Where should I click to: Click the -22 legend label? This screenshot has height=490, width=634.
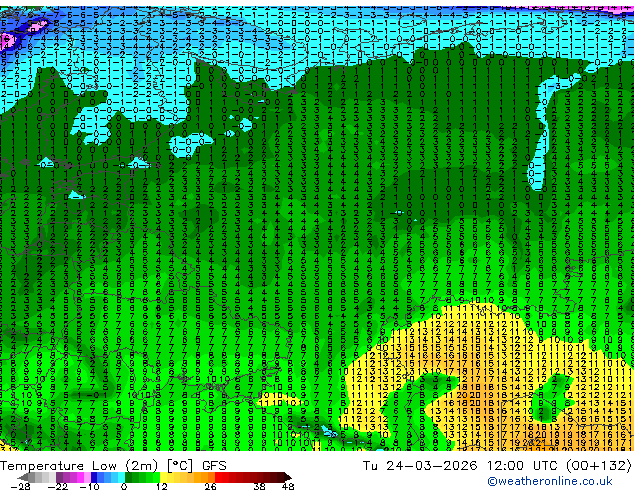(x=57, y=486)
